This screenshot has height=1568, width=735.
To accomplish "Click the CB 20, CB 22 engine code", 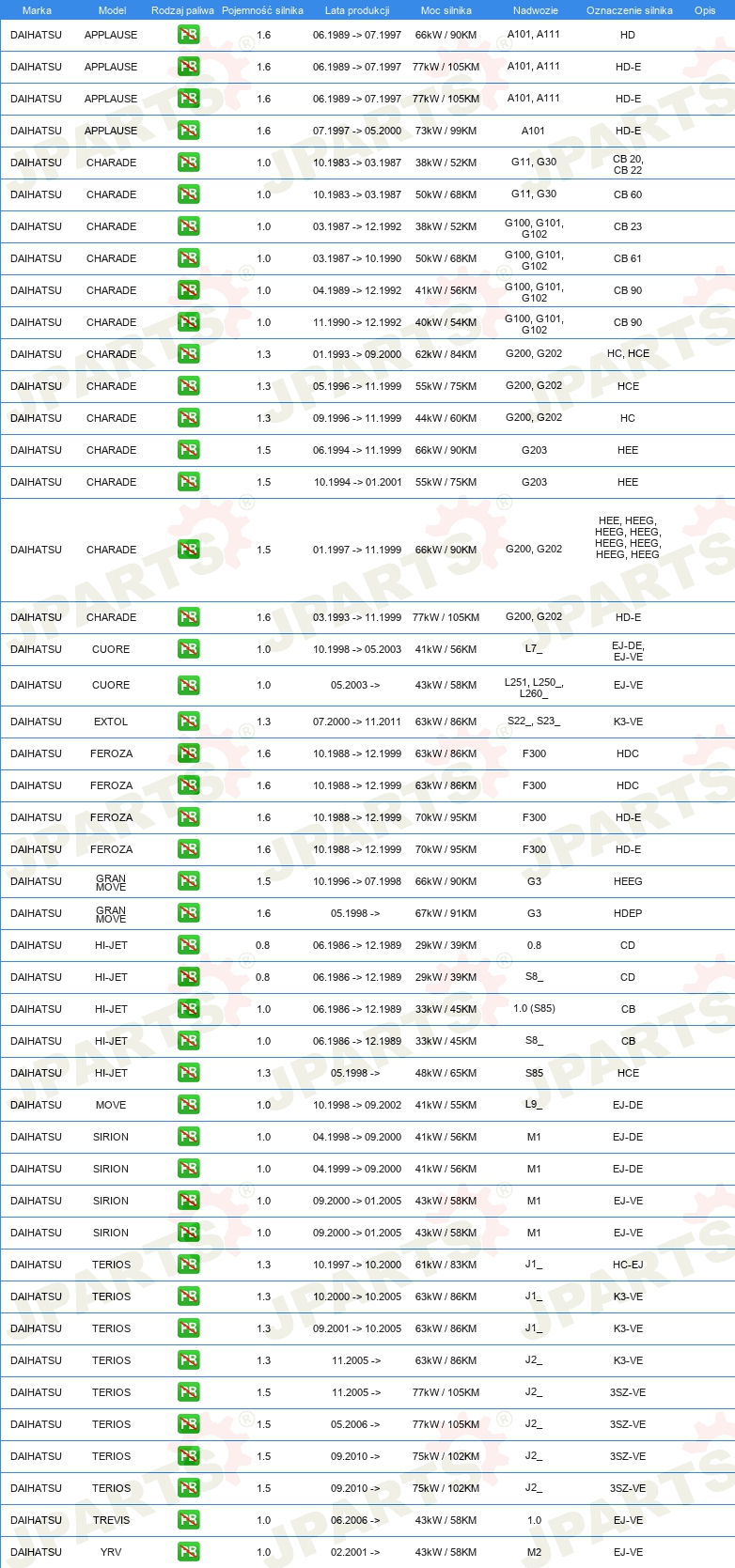I will (628, 164).
